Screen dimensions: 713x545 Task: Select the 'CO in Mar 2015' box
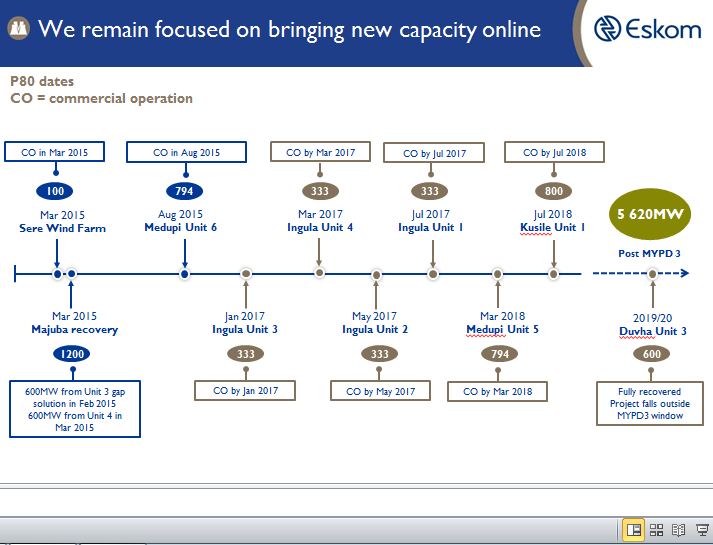55,152
